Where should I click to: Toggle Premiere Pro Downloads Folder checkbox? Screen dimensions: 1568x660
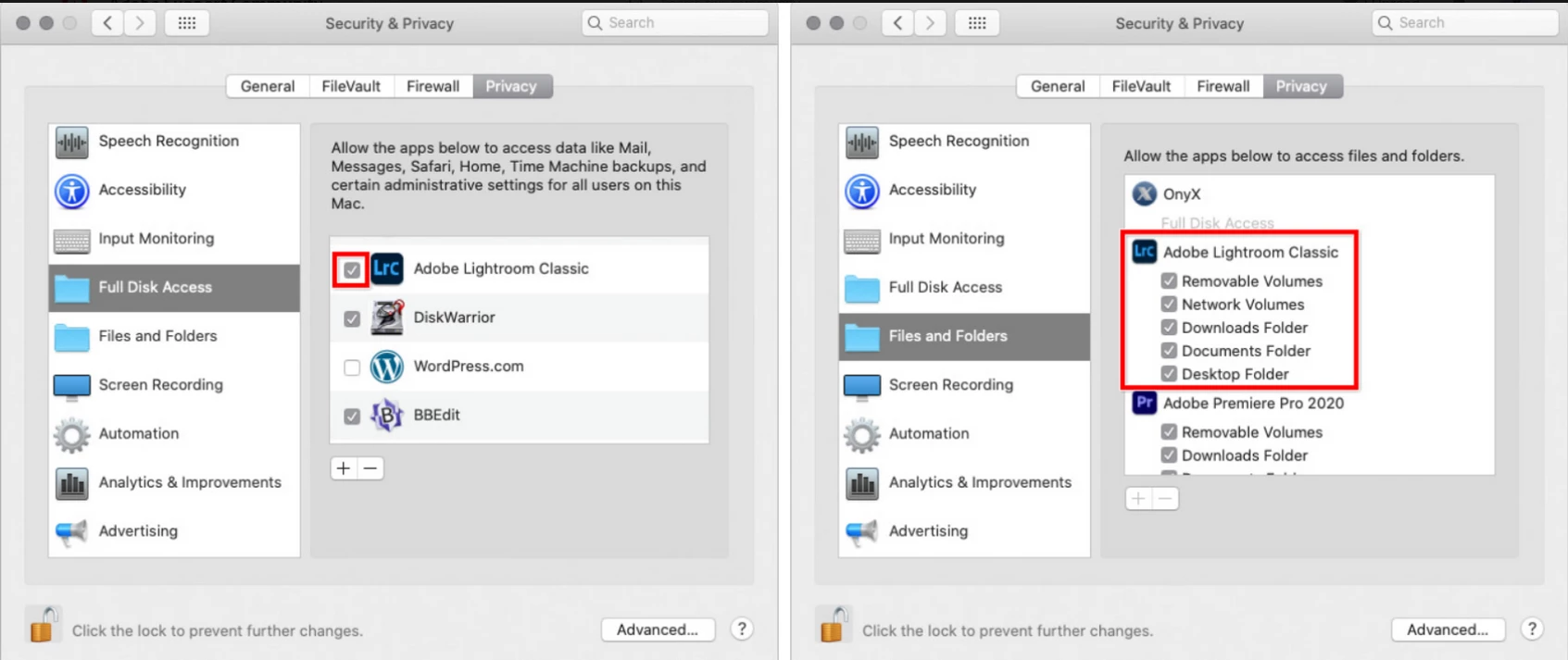(x=1169, y=455)
